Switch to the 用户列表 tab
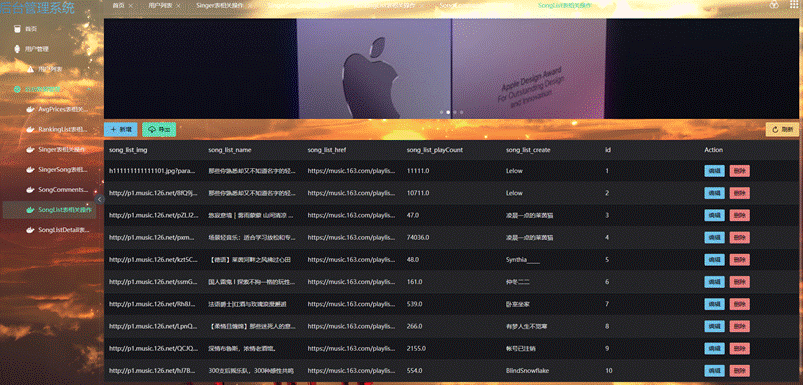 (x=160, y=5)
